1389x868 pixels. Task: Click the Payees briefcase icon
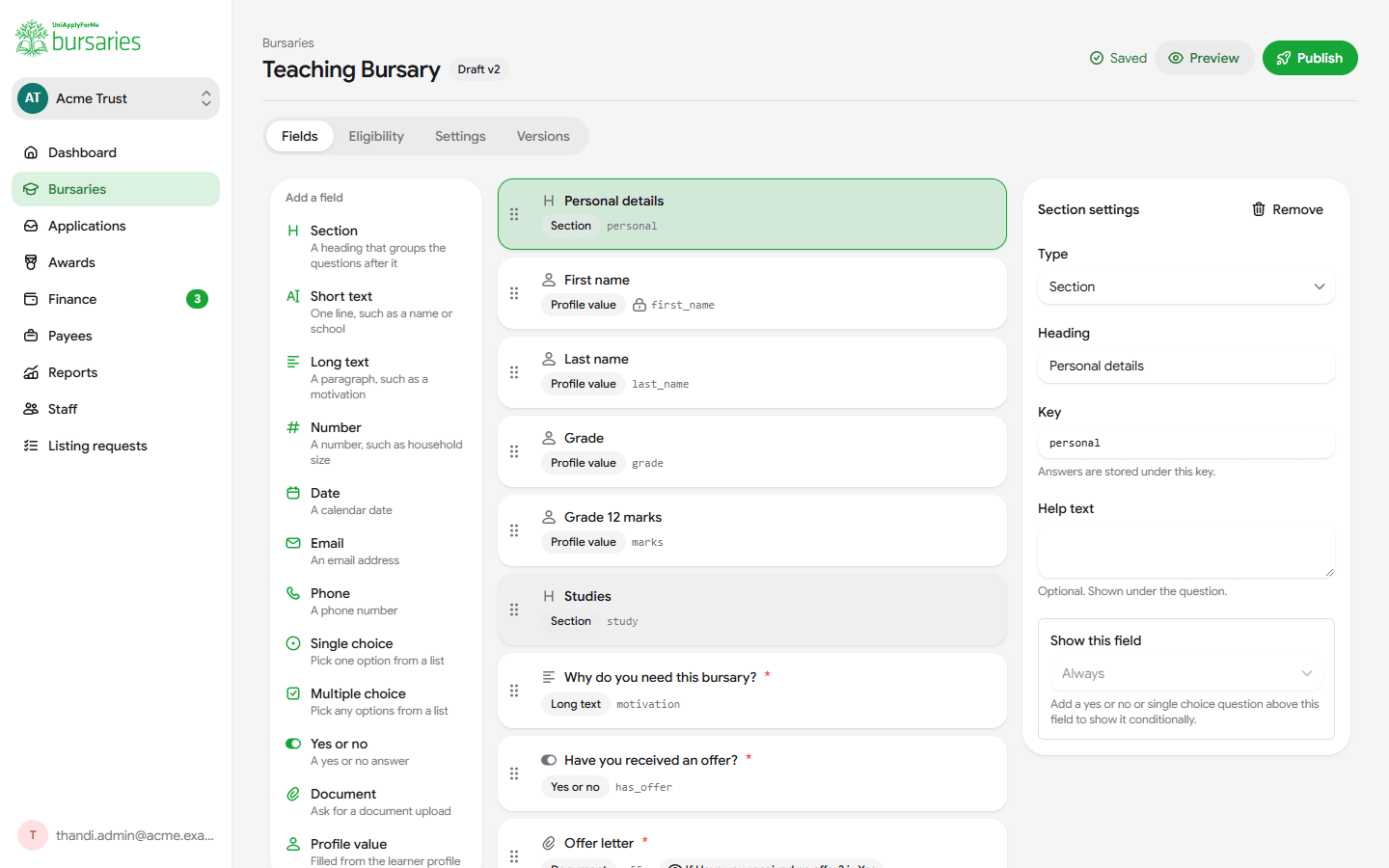coord(31,336)
